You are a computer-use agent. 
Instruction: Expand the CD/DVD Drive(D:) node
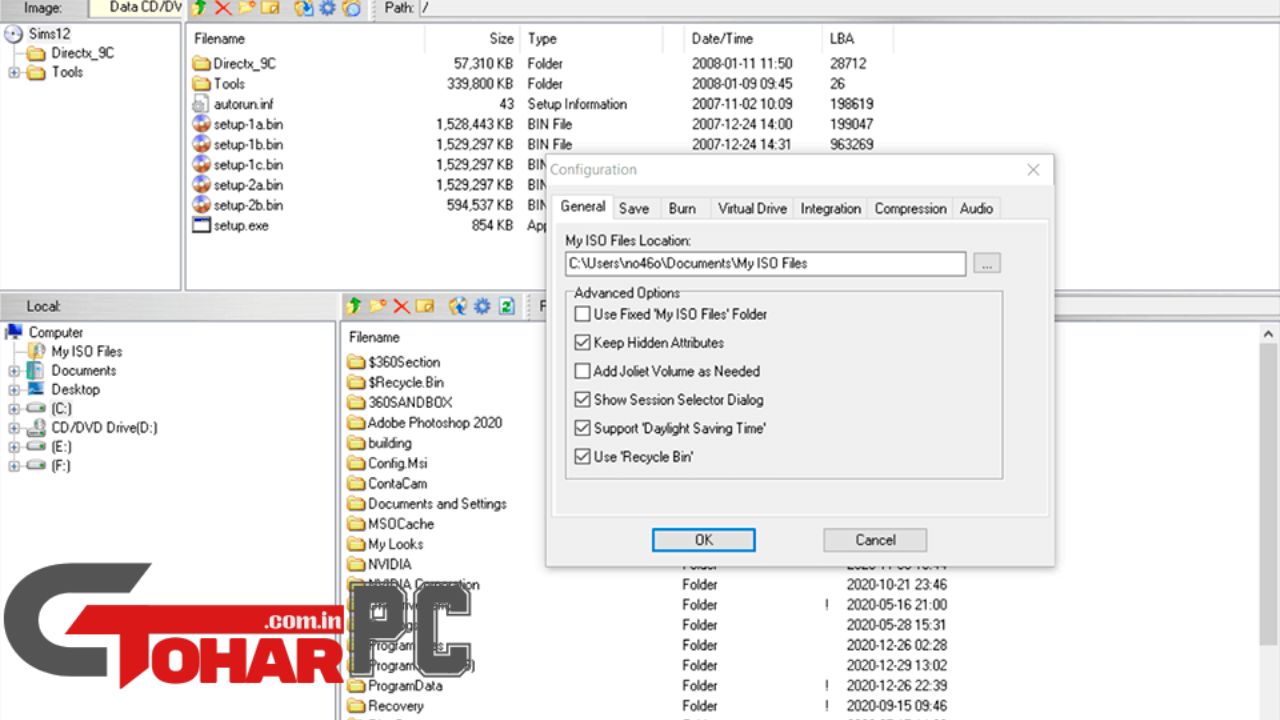tap(14, 428)
